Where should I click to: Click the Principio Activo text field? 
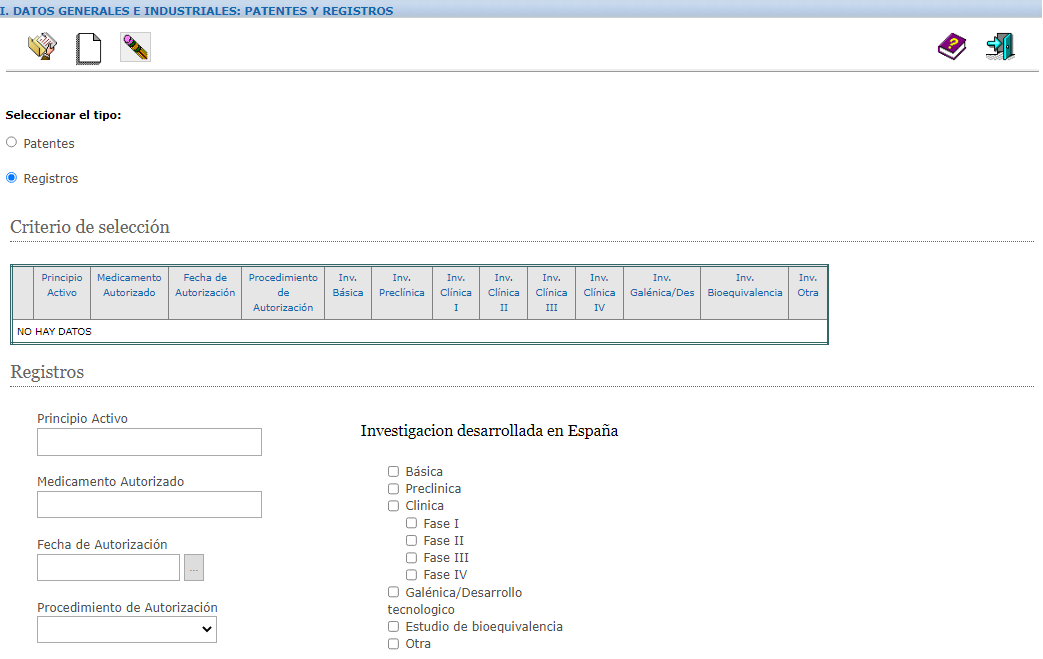149,442
